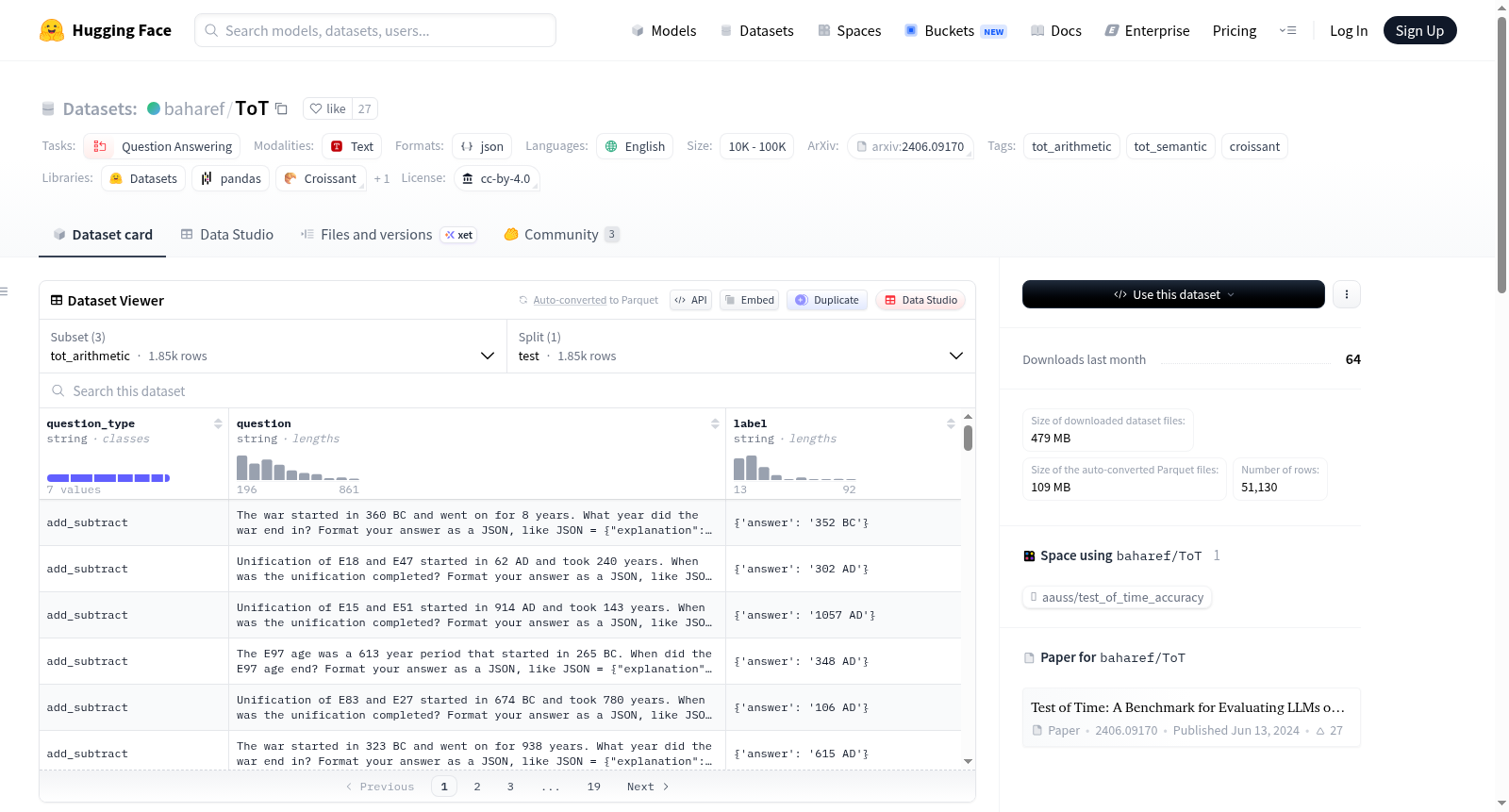This screenshot has height=812, width=1509.
Task: Click the search magnifier icon in Dataset Viewer
Action: [58, 390]
